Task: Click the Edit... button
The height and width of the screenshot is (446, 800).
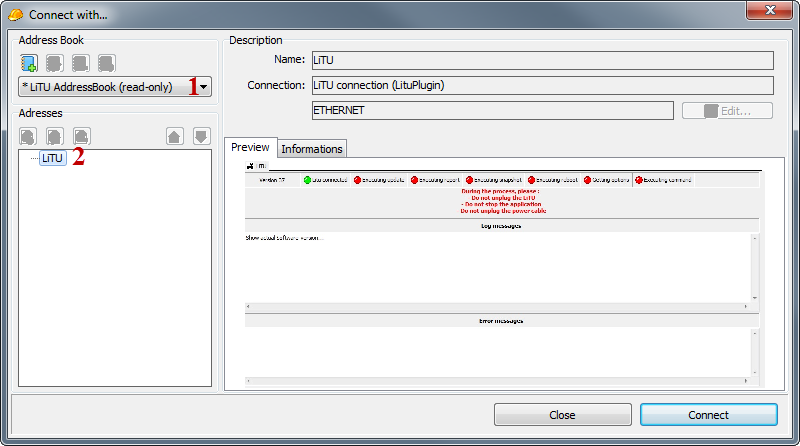Action: 727,111
